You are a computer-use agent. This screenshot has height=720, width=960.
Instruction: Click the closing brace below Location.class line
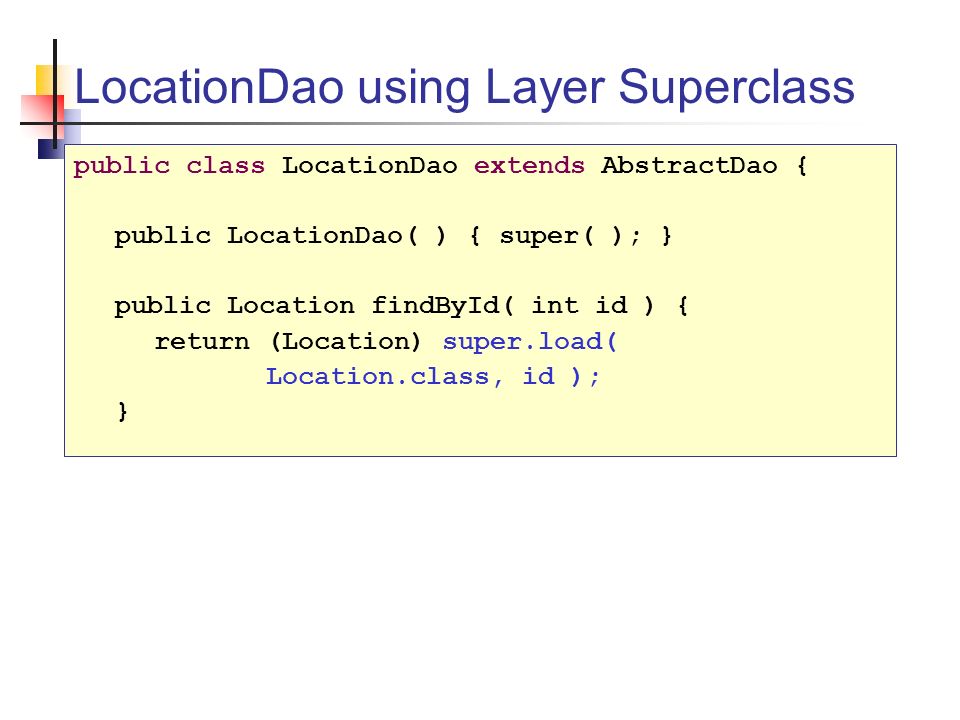pyautogui.click(x=123, y=411)
